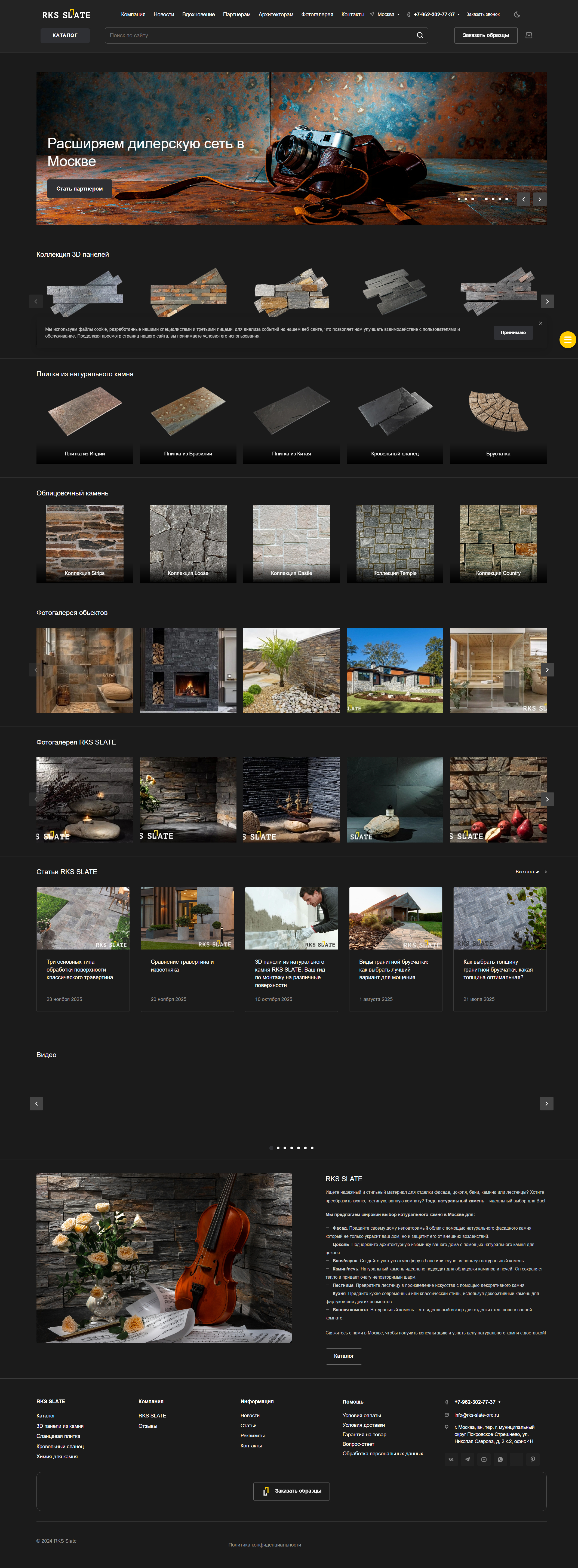The height and width of the screenshot is (1568, 578).
Task: Open the Вдохновение menu item
Action: 198,15
